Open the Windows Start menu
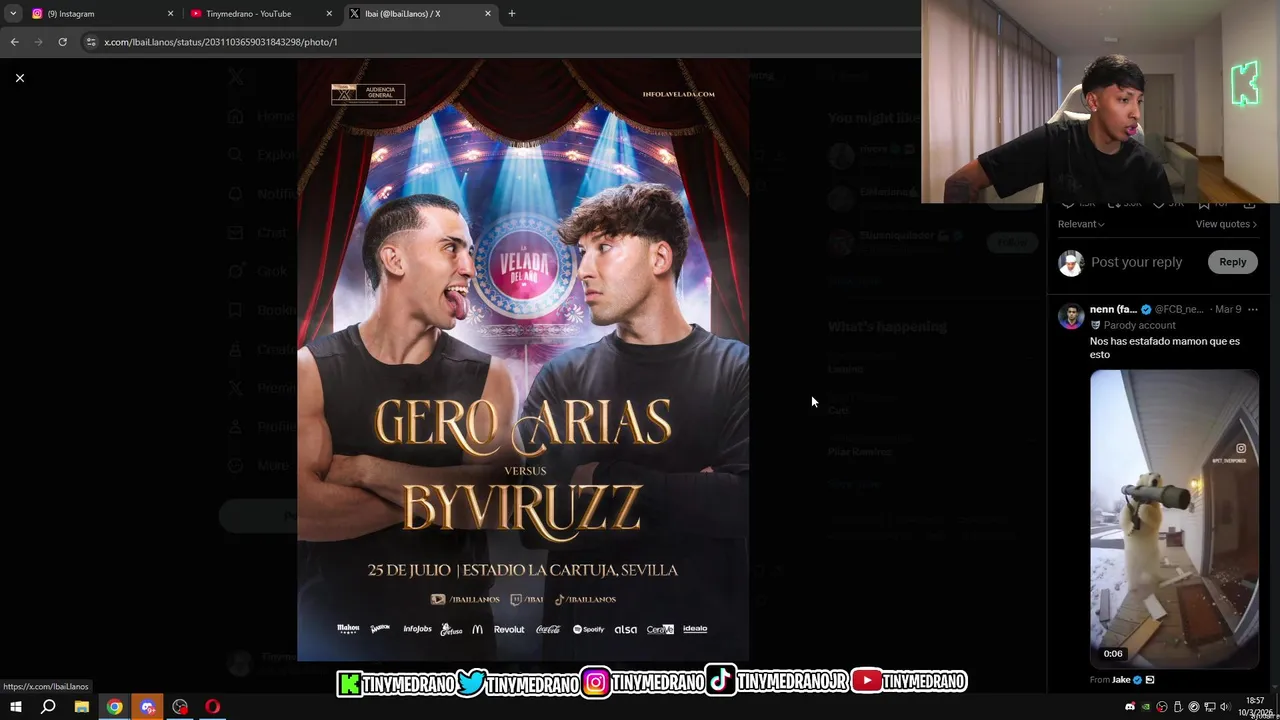This screenshot has height=720, width=1280. (16, 707)
